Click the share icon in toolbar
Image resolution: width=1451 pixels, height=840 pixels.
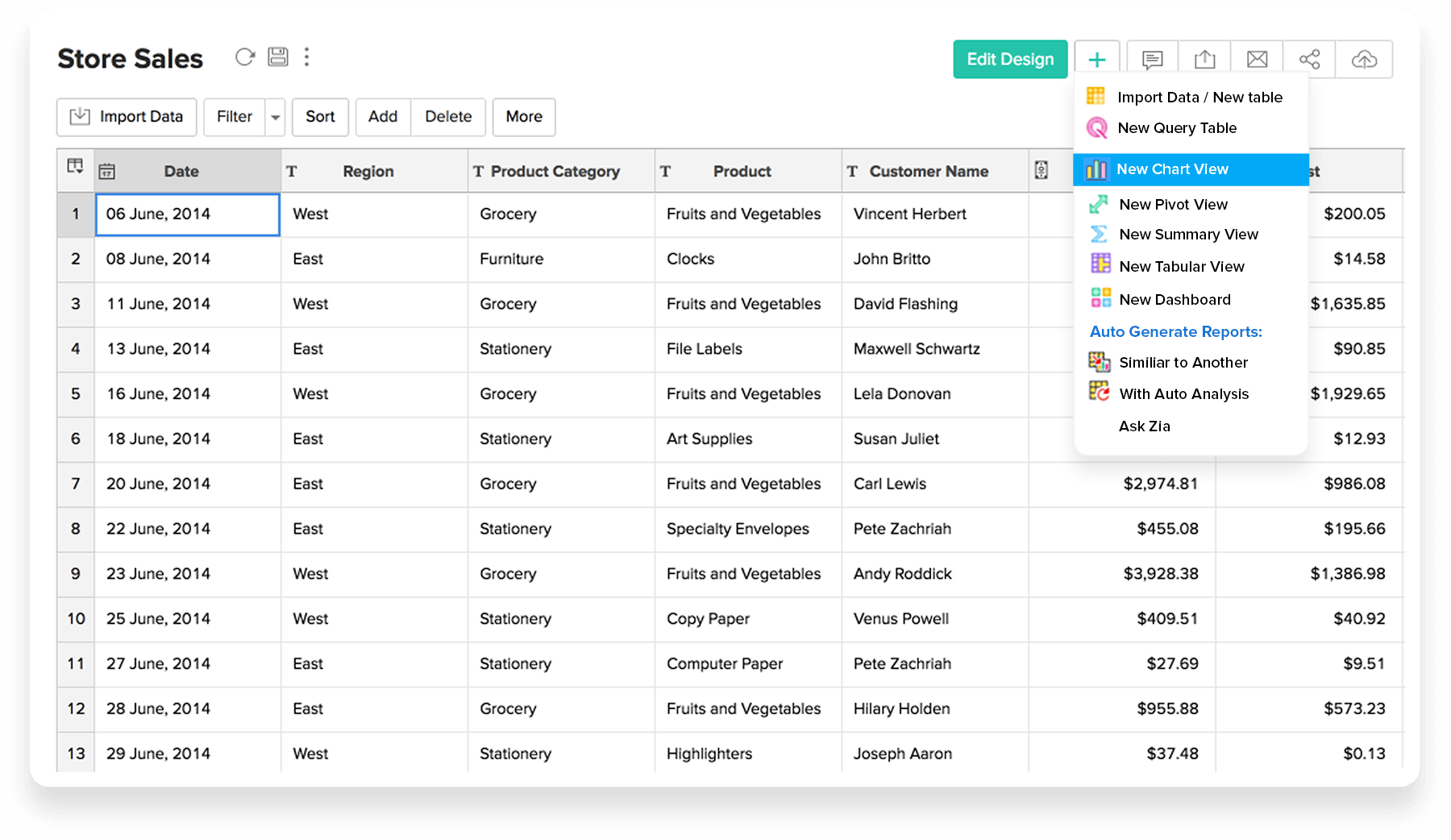click(x=1309, y=60)
